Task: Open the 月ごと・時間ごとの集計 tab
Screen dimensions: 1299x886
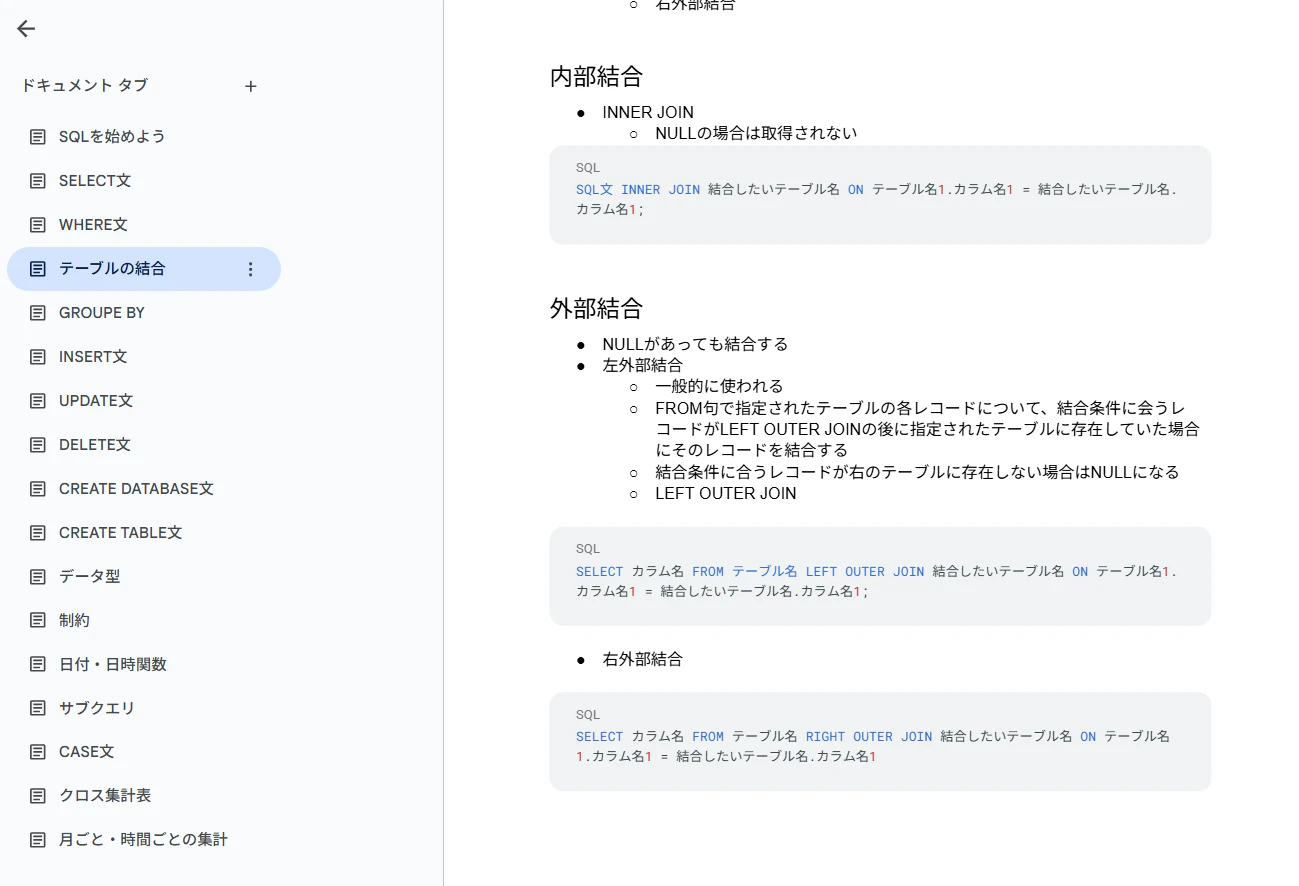Action: coord(144,840)
